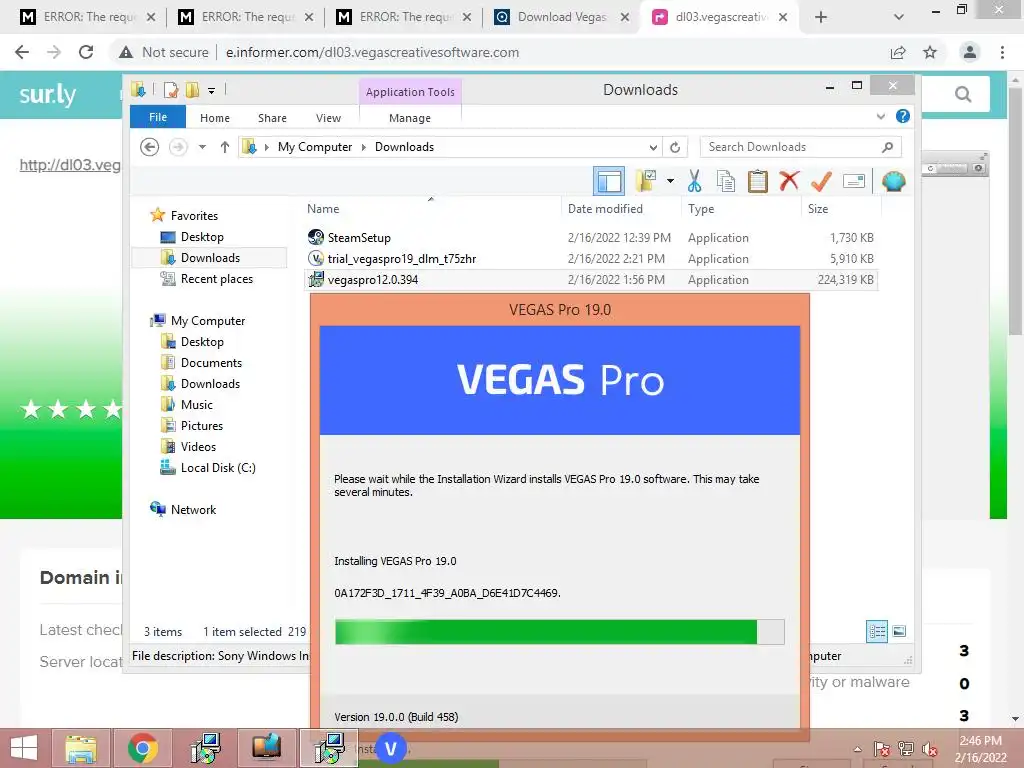Viewport: 1024px width, 768px height.
Task: Click the folder options icon in Explorer toolbar
Action: 647,181
